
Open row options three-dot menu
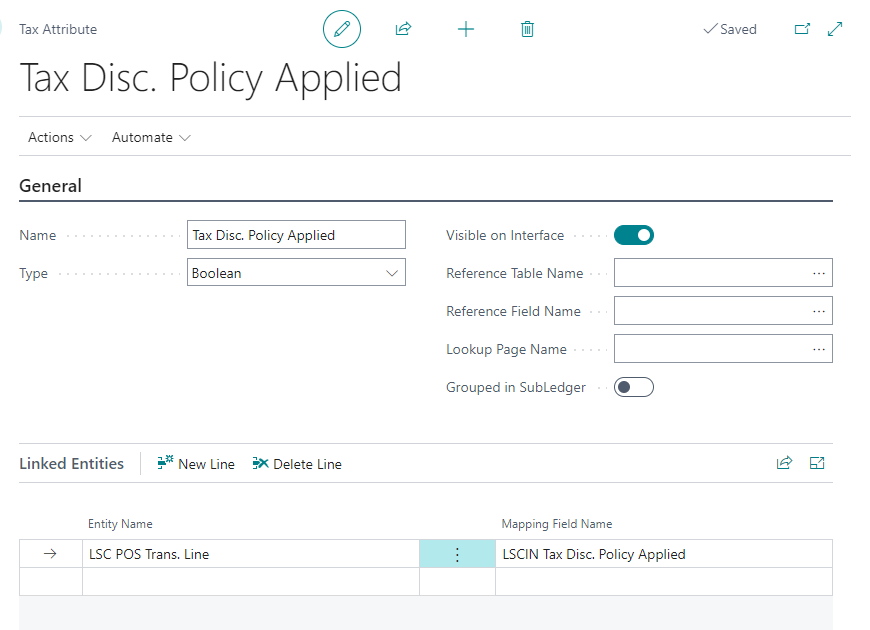point(457,554)
